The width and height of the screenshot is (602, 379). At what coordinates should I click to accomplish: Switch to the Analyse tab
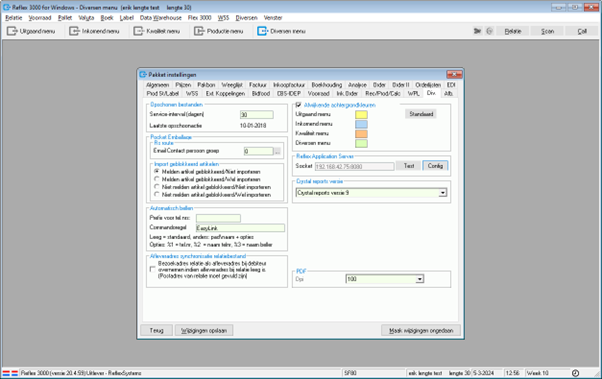point(357,85)
